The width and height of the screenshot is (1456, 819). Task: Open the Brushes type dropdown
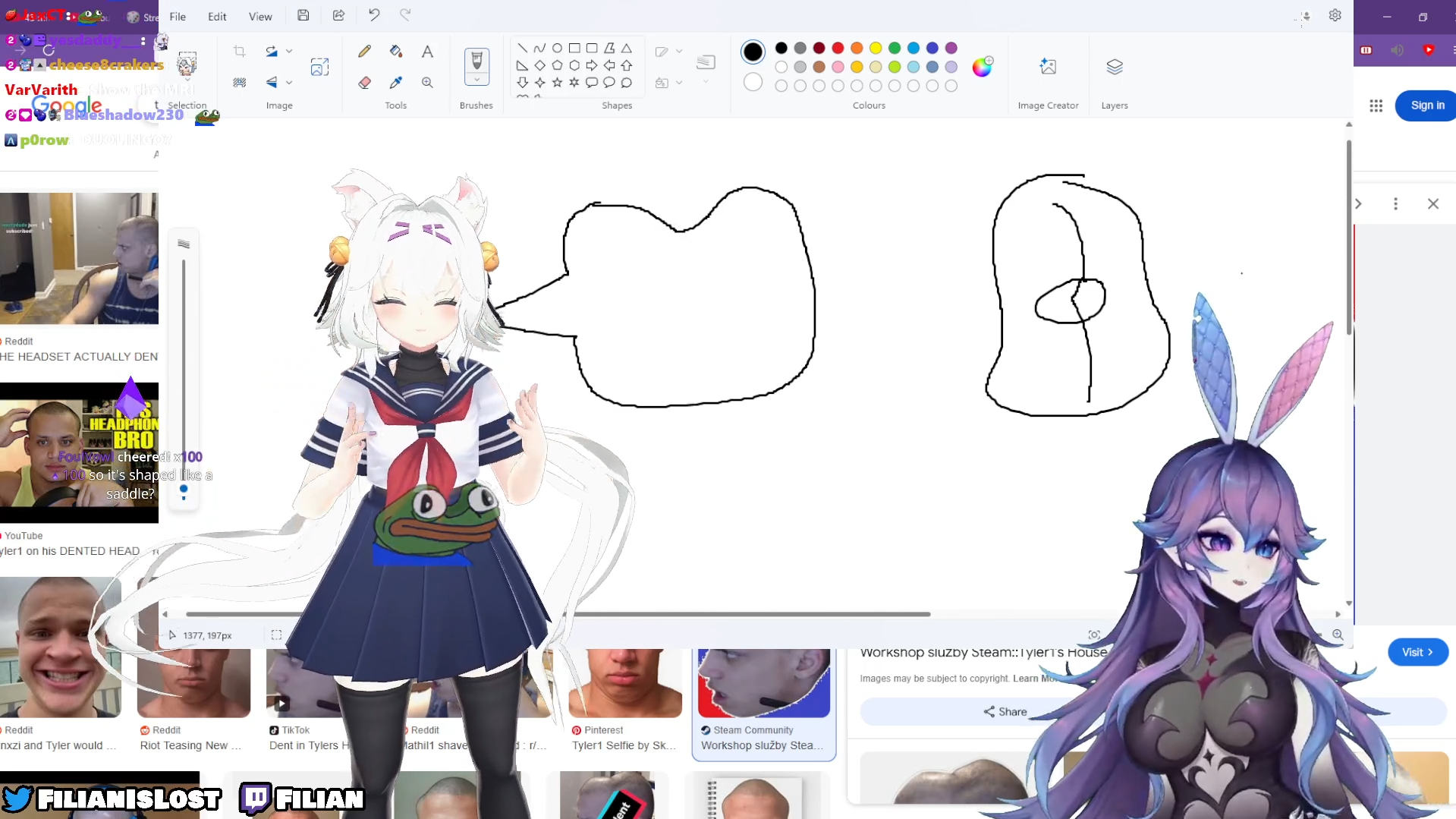(476, 80)
